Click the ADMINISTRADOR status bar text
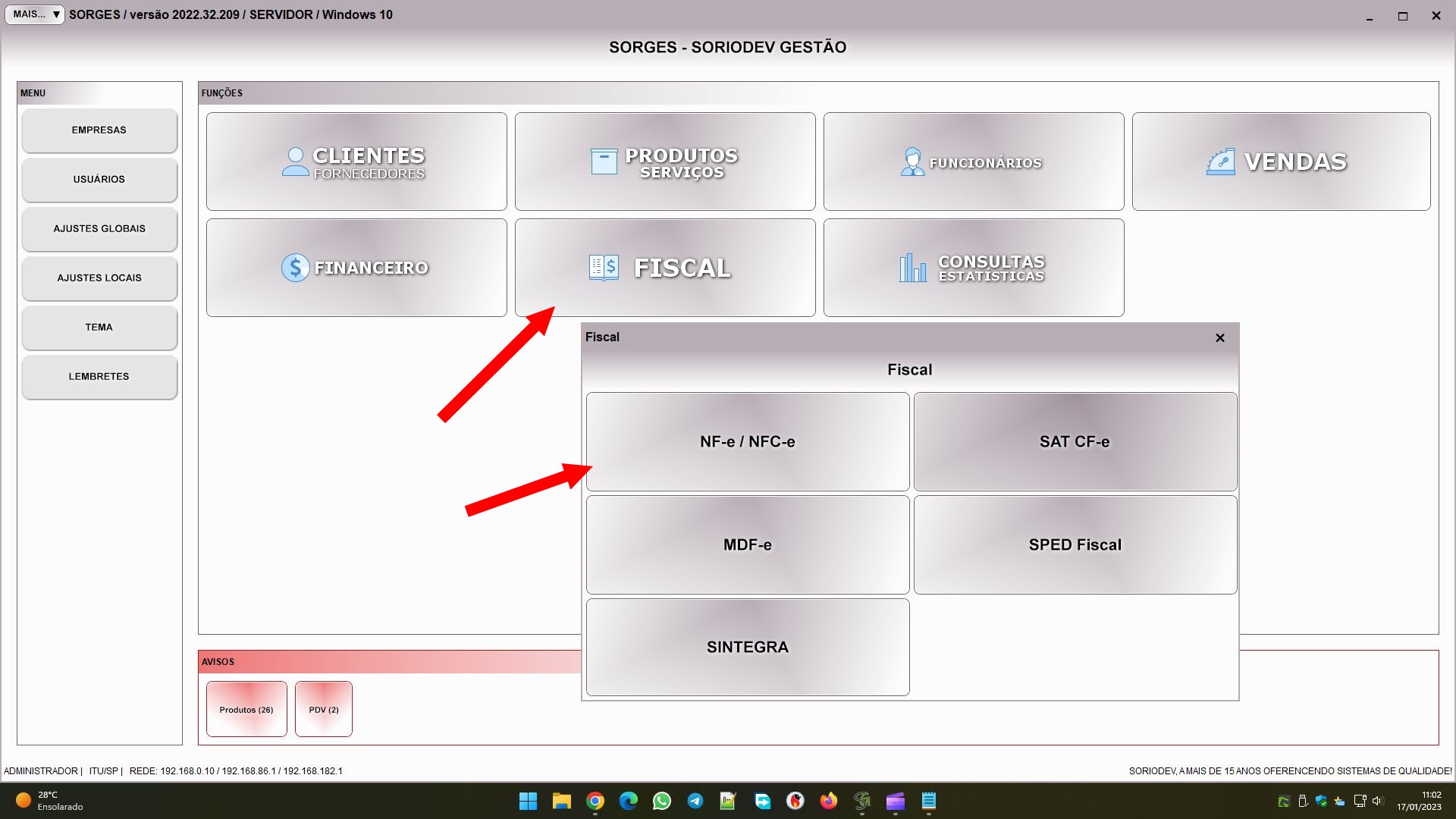Image resolution: width=1456 pixels, height=819 pixels. click(41, 771)
